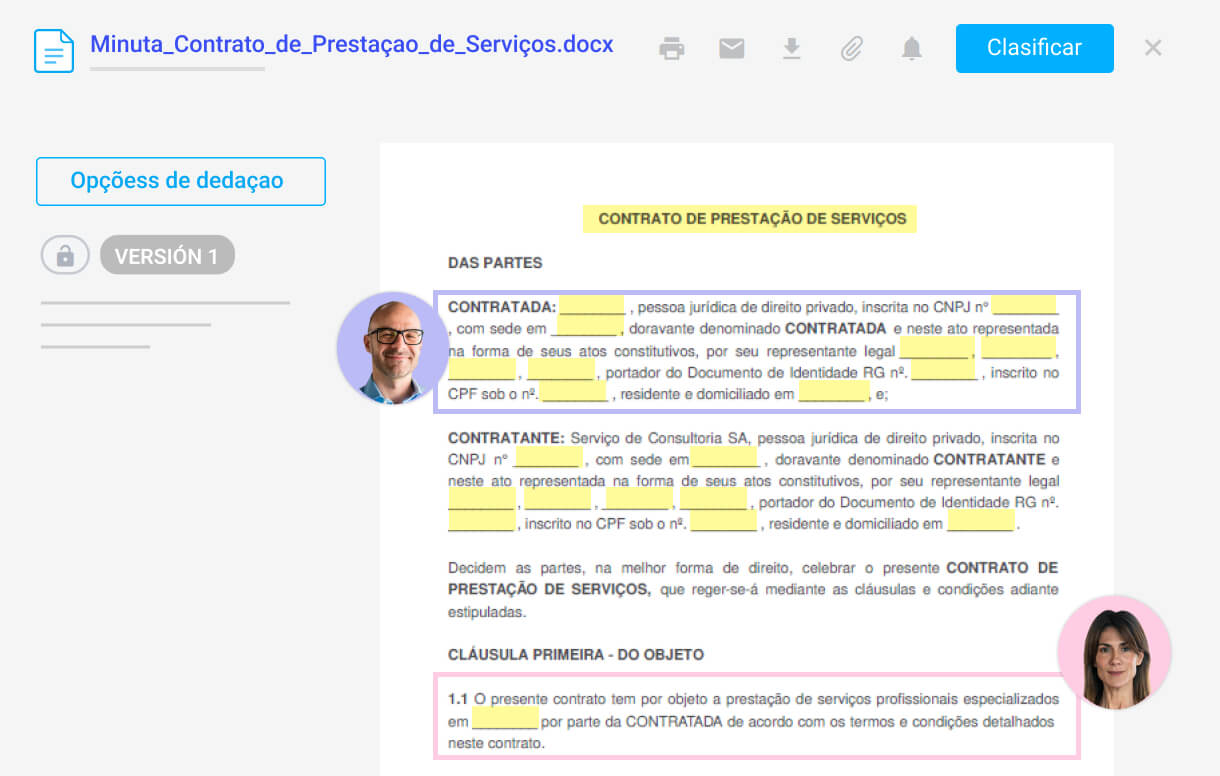Image resolution: width=1220 pixels, height=776 pixels.
Task: Open the Clasificar options
Action: [1034, 48]
